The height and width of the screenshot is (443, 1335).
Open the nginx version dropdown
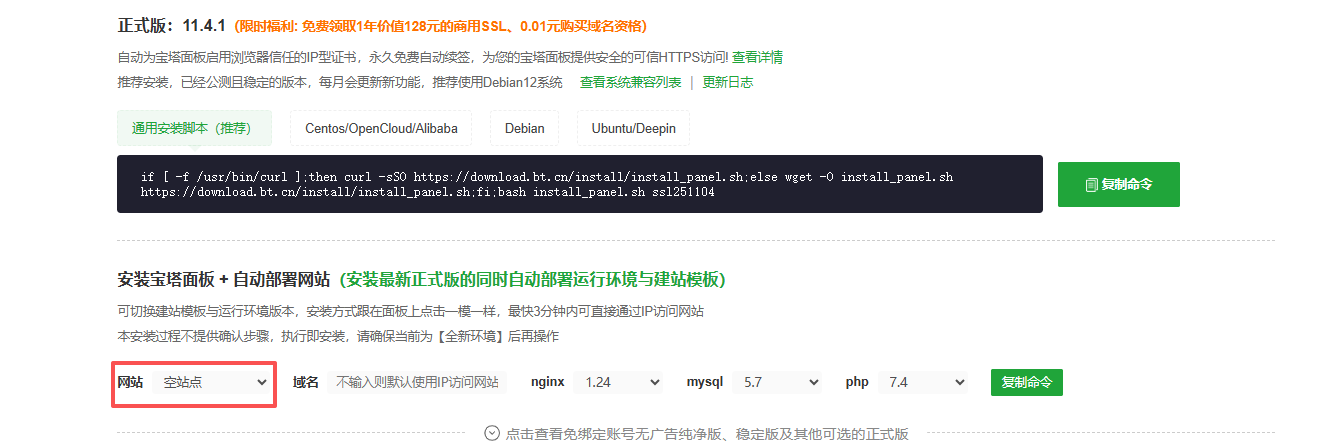coord(621,382)
